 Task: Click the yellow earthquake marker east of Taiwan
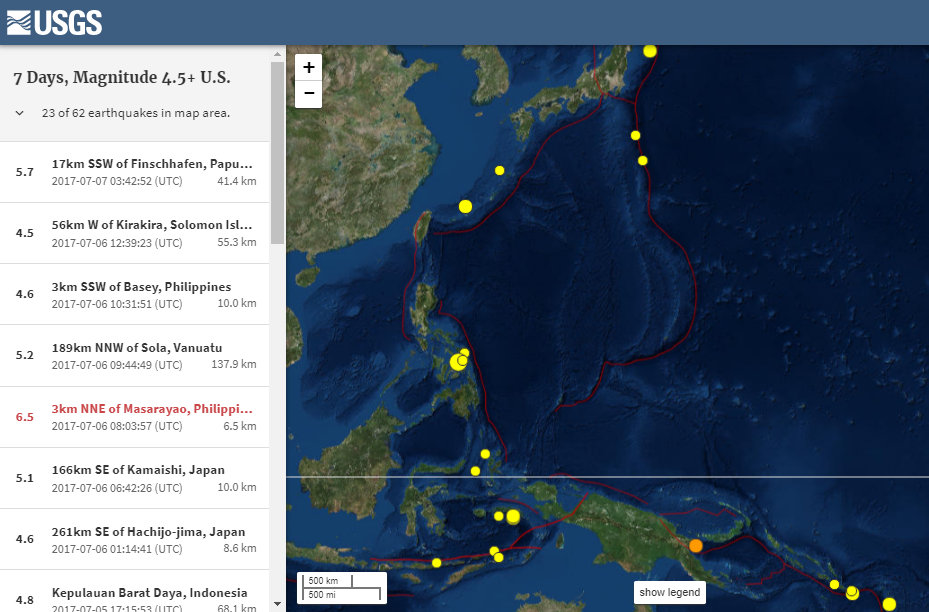[464, 206]
